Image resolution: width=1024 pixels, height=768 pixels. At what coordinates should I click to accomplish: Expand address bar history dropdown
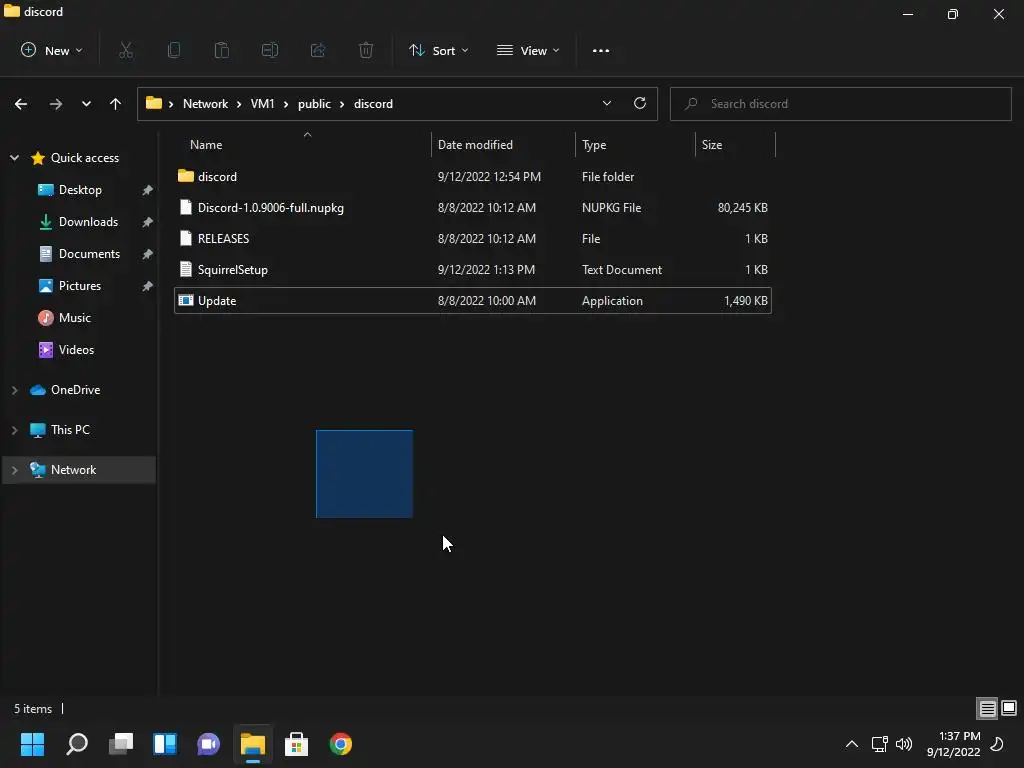pos(607,103)
